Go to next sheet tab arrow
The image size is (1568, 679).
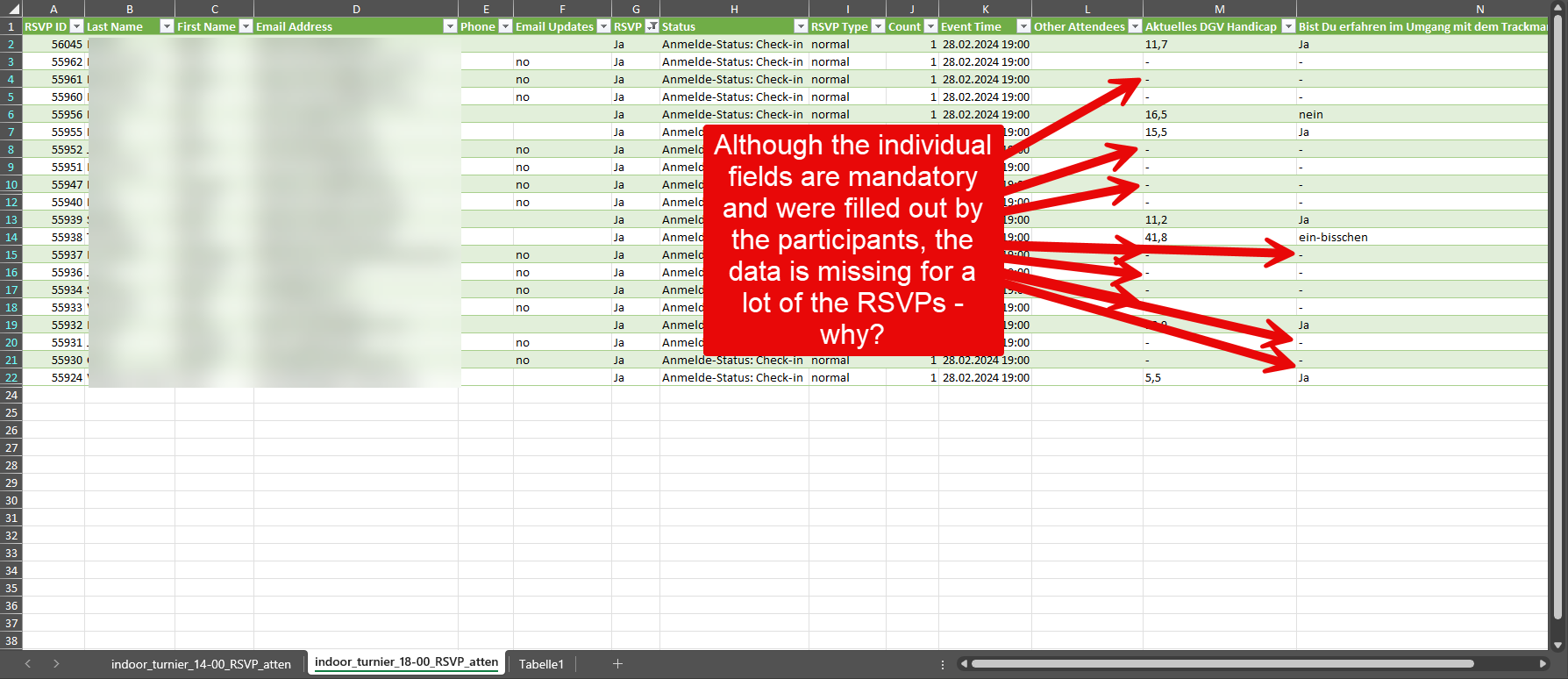coord(56,664)
